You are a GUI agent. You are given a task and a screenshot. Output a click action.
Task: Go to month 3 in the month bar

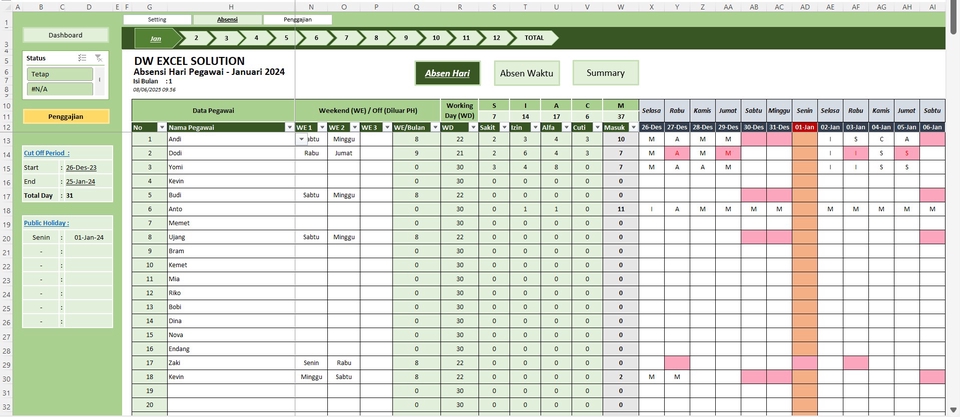226,38
